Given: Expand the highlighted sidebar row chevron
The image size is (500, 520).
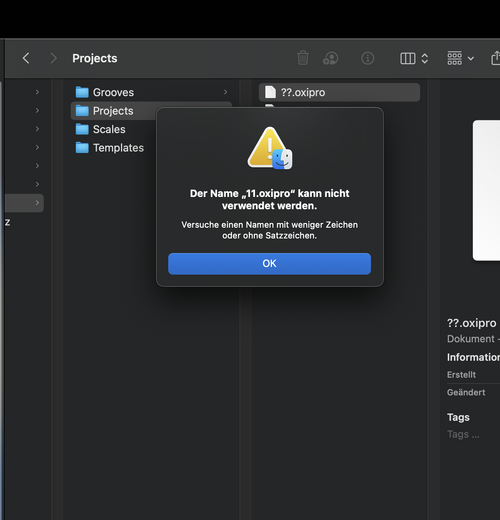Looking at the screenshot, I should [x=37, y=203].
